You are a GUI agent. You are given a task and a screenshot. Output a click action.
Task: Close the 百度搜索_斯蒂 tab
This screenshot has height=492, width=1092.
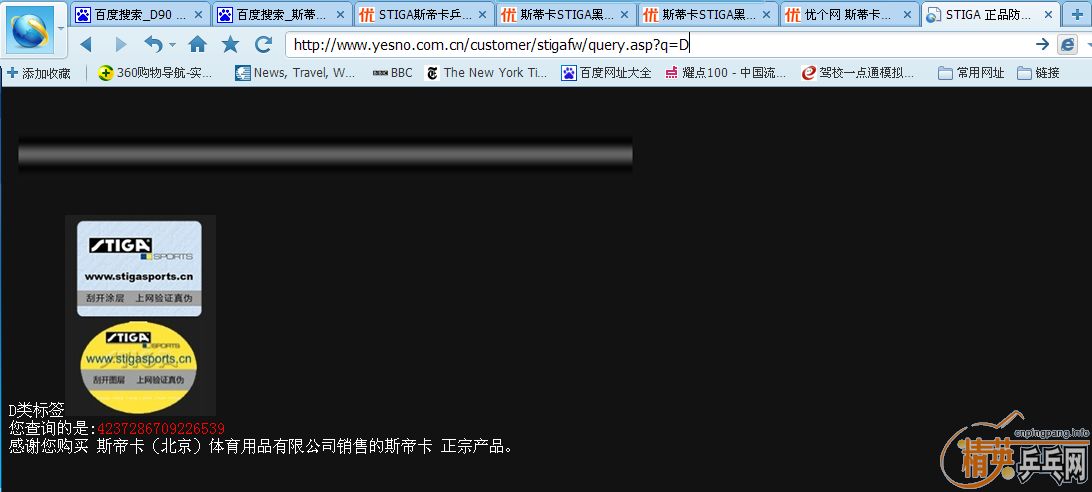[341, 15]
